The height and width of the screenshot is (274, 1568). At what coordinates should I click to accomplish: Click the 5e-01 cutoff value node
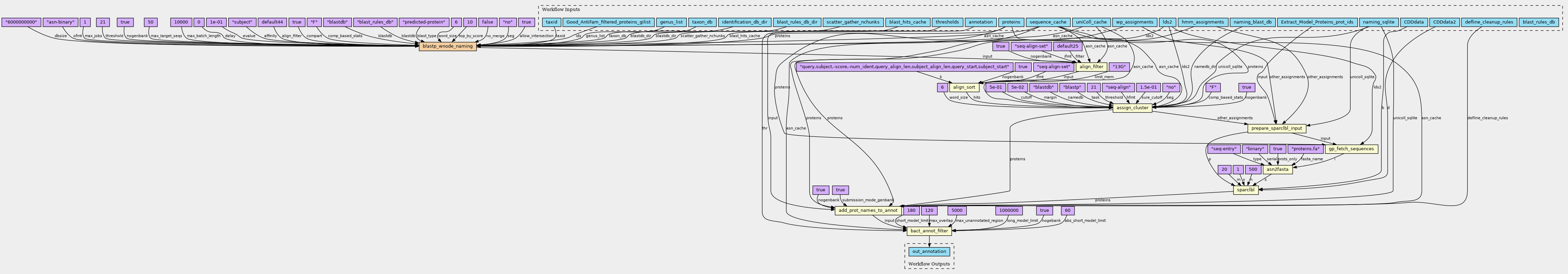995,88
